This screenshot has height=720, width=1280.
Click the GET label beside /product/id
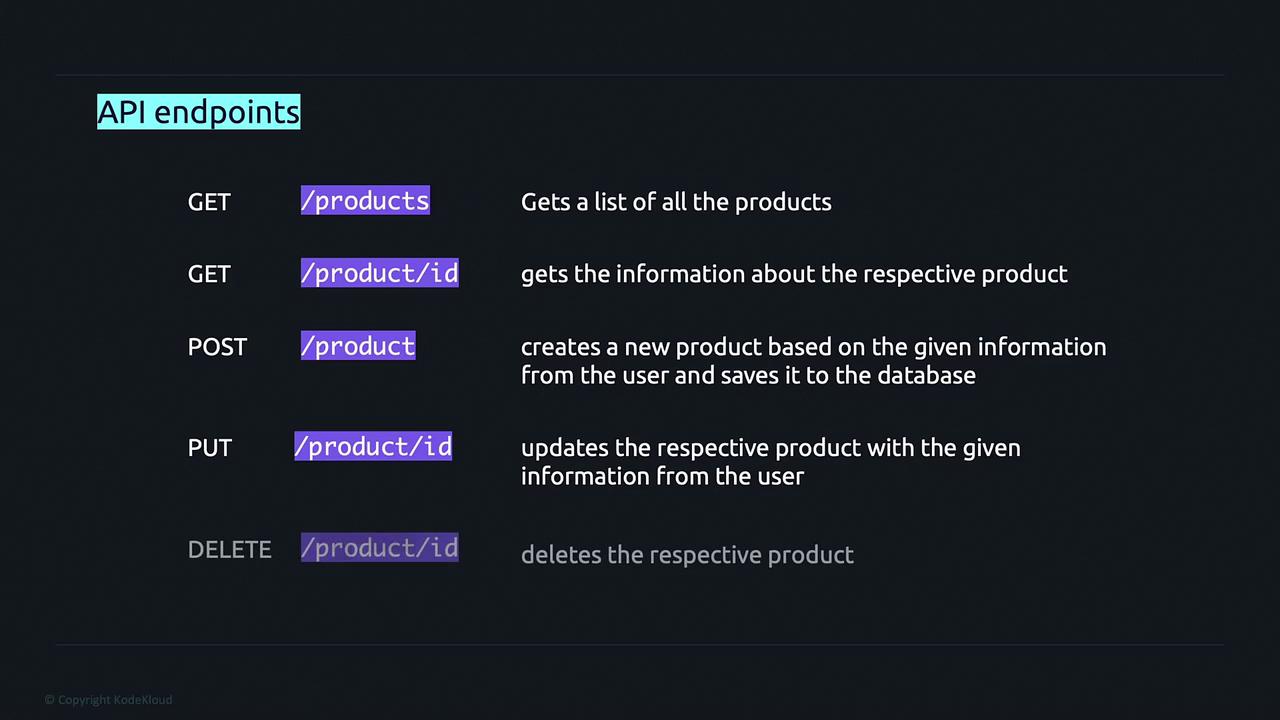tap(209, 274)
